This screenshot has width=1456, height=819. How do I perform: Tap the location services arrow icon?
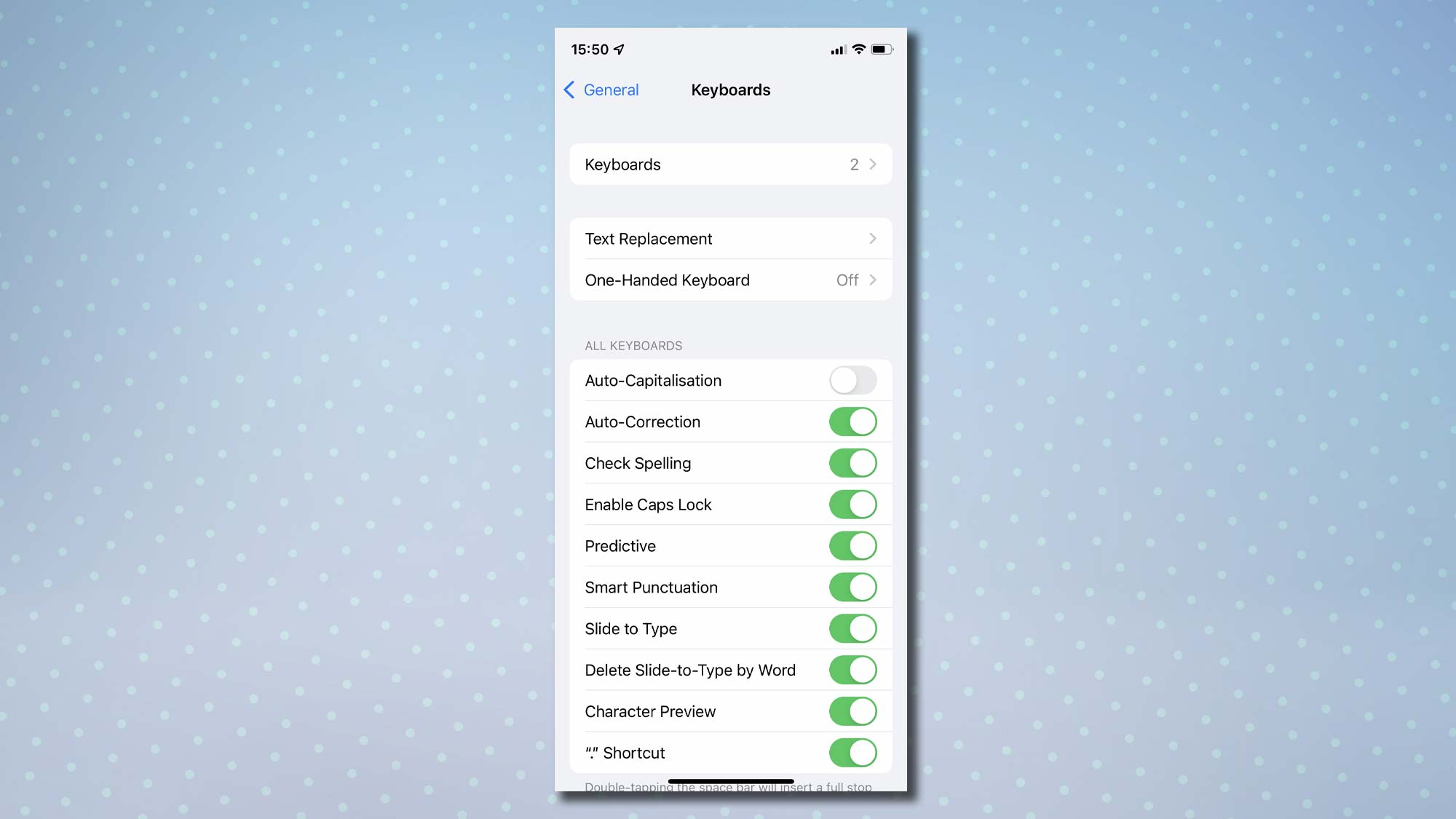[x=621, y=49]
